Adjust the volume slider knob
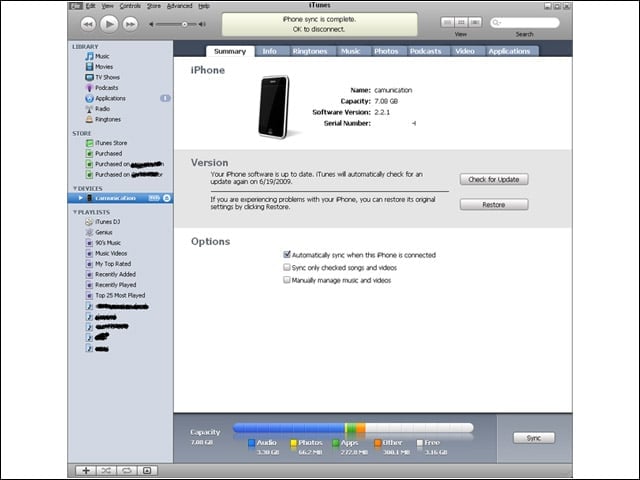The image size is (640, 480). (x=184, y=24)
